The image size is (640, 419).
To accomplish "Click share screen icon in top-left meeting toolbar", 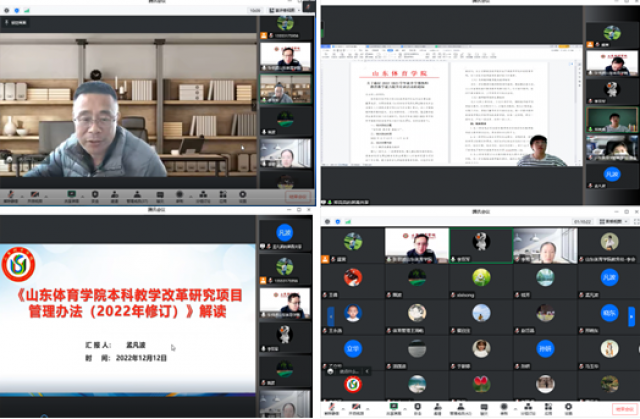I will click(72, 194).
